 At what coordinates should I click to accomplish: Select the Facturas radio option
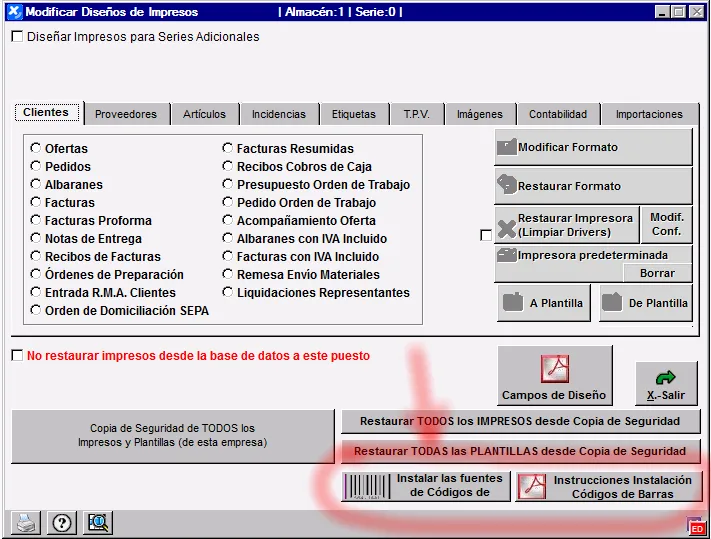[37, 203]
